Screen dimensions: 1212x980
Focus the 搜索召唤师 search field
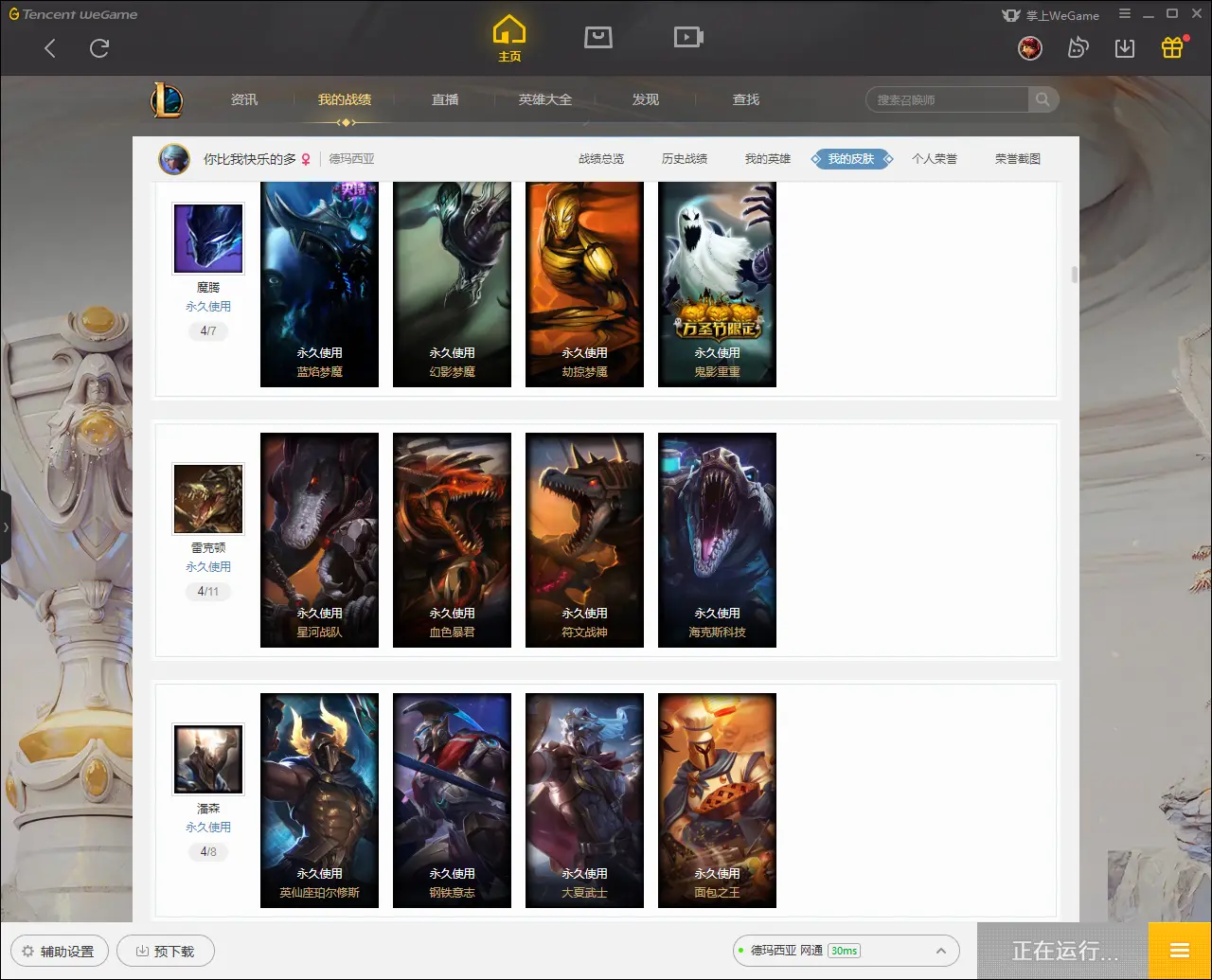[x=947, y=99]
